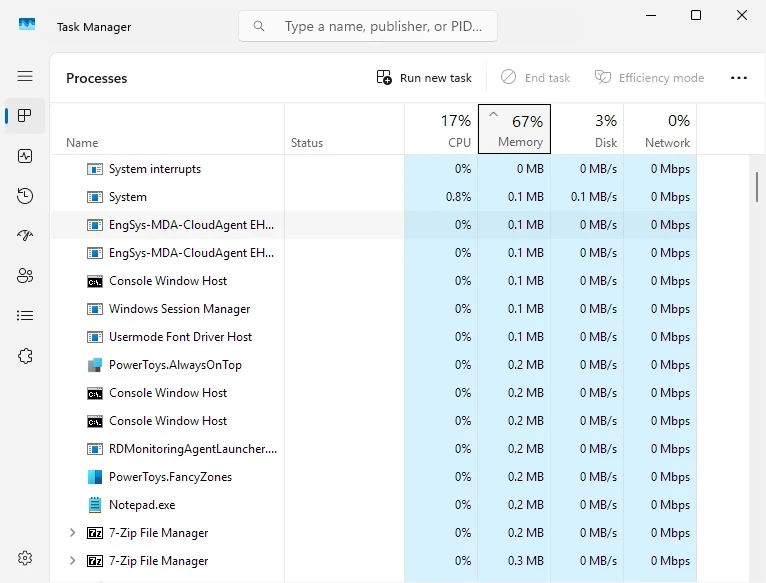The image size is (766, 583).
Task: Select the Usermode Font Driver Host process
Action: click(374, 337)
